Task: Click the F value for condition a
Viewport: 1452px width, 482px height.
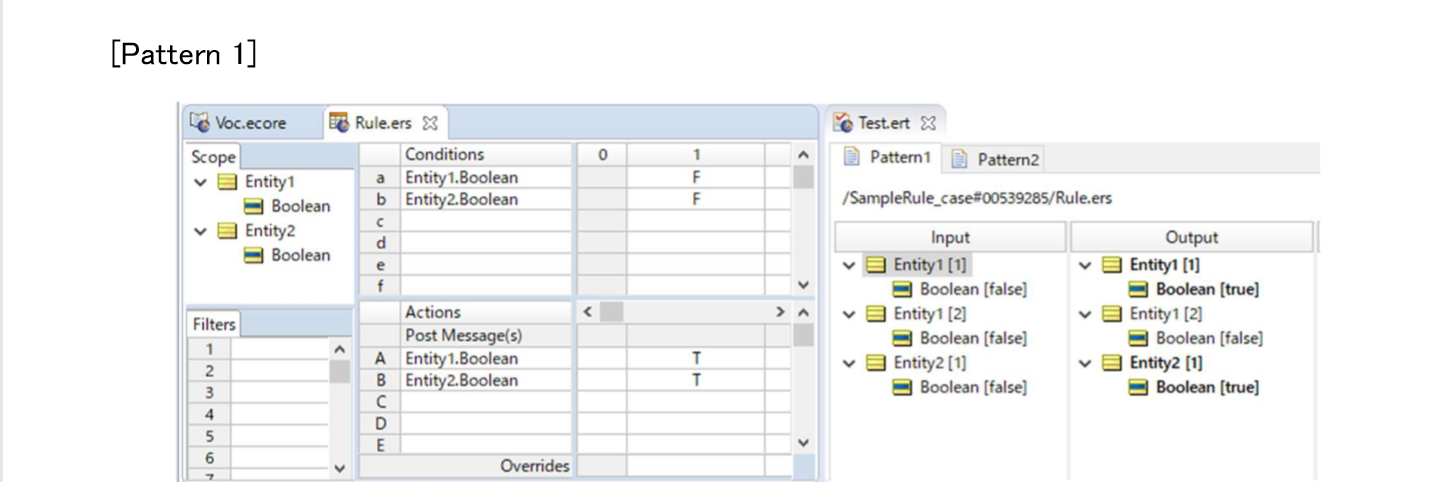Action: (x=696, y=177)
